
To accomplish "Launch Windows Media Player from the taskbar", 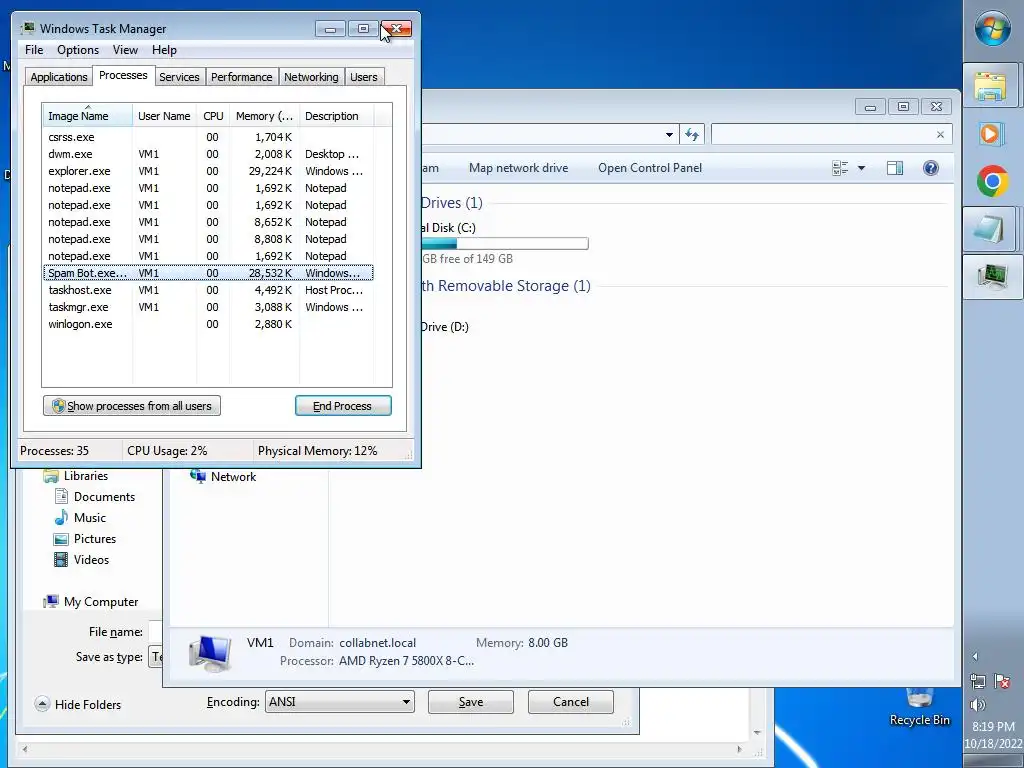I will pyautogui.click(x=991, y=134).
